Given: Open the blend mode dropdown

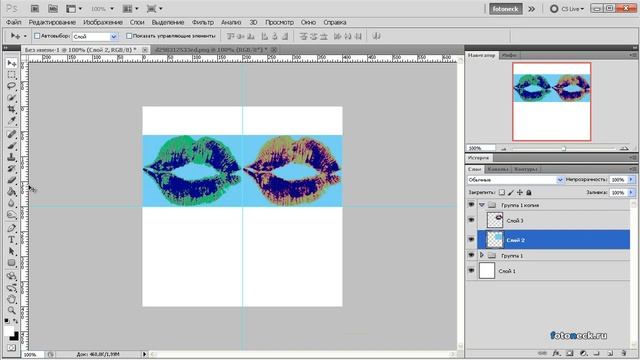Looking at the screenshot, I should click(515, 180).
